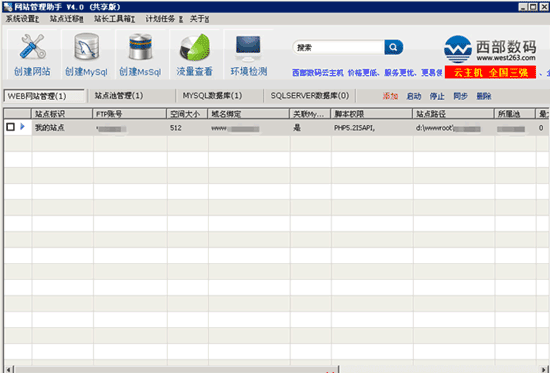Select the PHP5.2ISAPI, script cell
550x373 pixels.
(x=372, y=128)
